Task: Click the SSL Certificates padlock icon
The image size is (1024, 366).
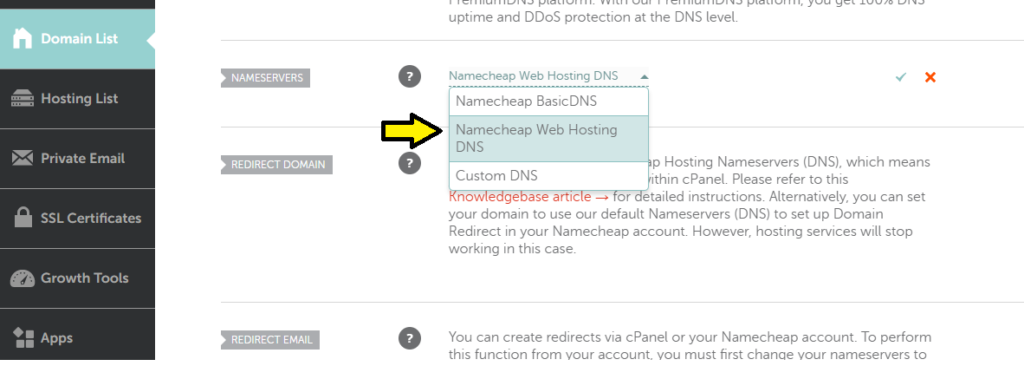Action: pyautogui.click(x=24, y=218)
